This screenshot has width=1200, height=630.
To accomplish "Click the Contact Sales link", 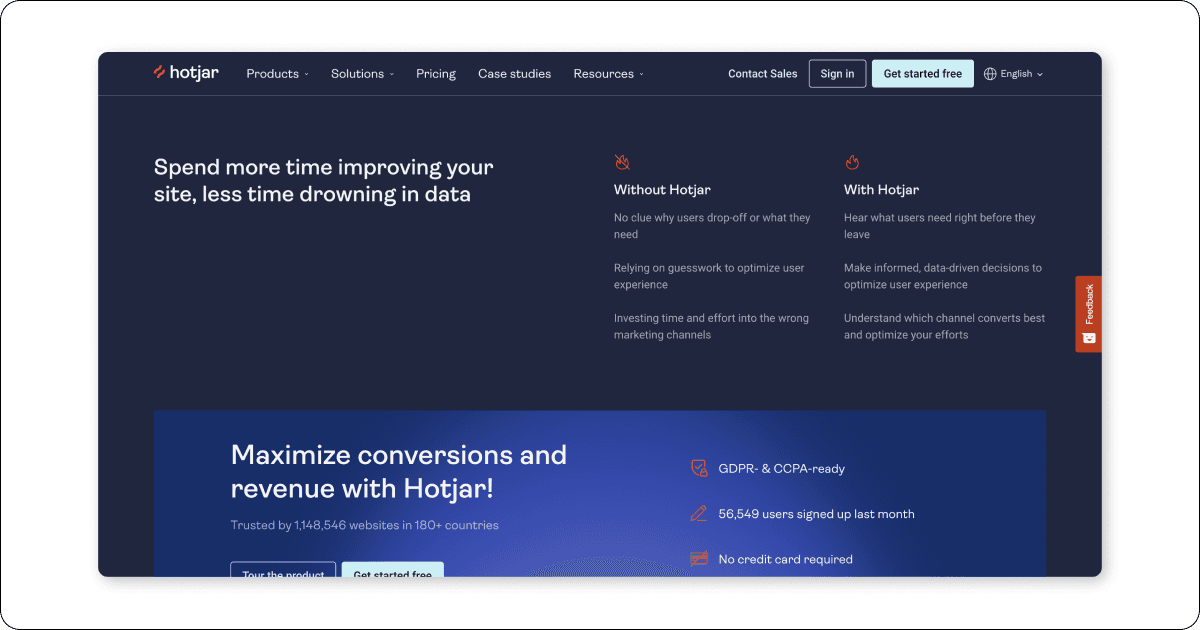I will (x=763, y=74).
